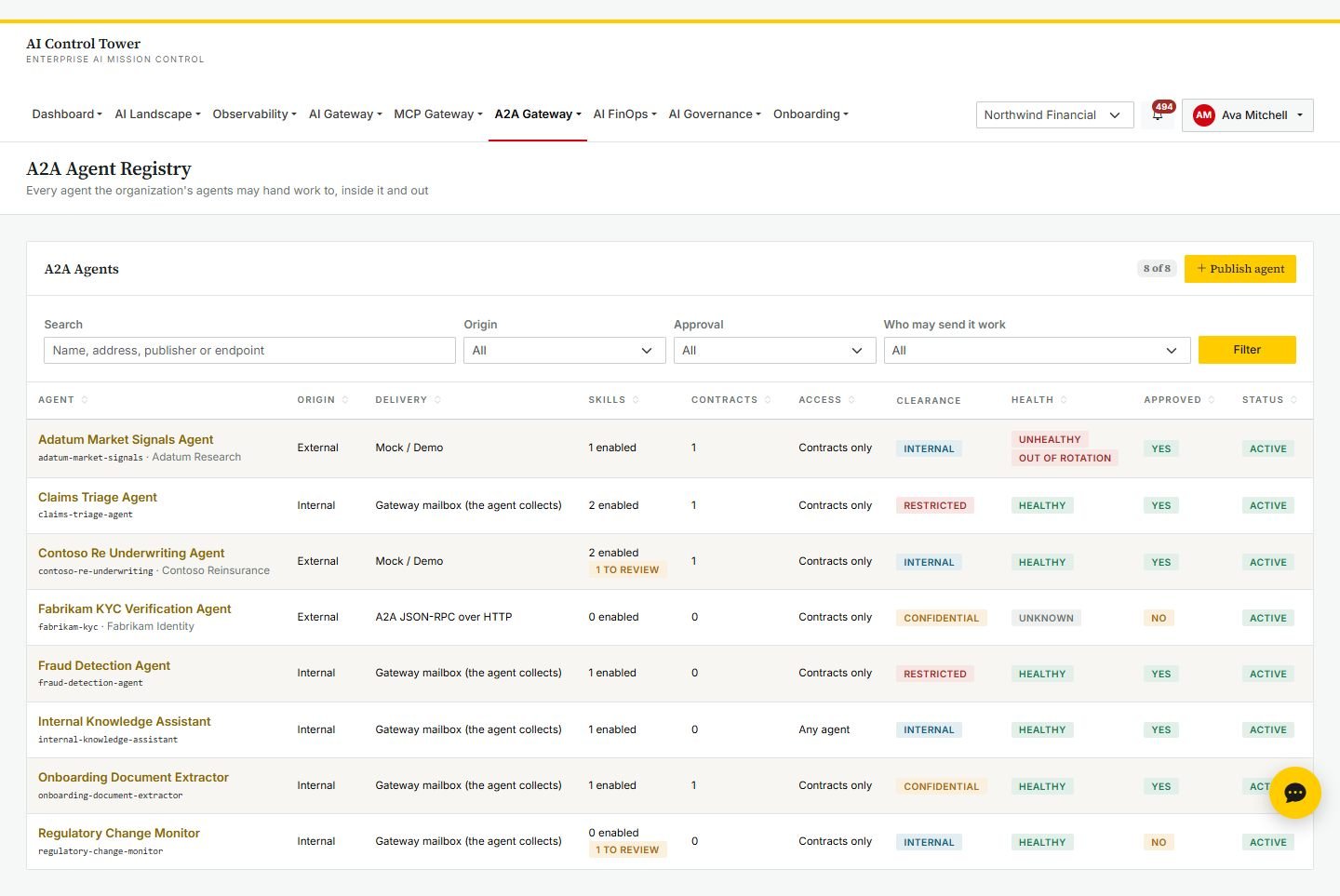
Task: Sort by the Origin column sort icon
Action: pyautogui.click(x=345, y=400)
